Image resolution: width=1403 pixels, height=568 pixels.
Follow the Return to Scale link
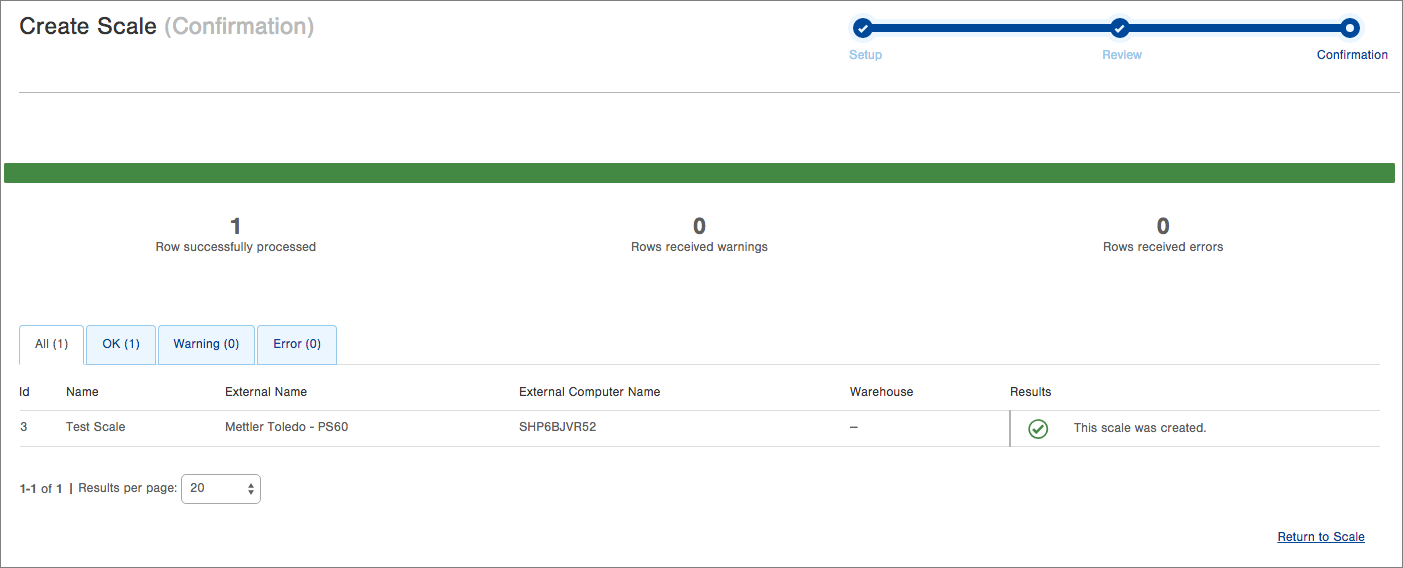[1321, 537]
